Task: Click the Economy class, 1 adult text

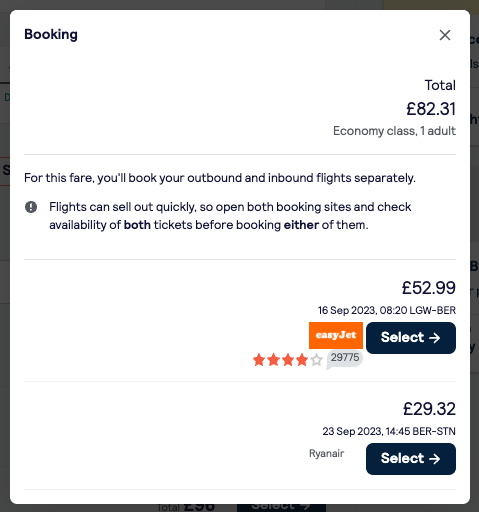Action: [x=394, y=131]
